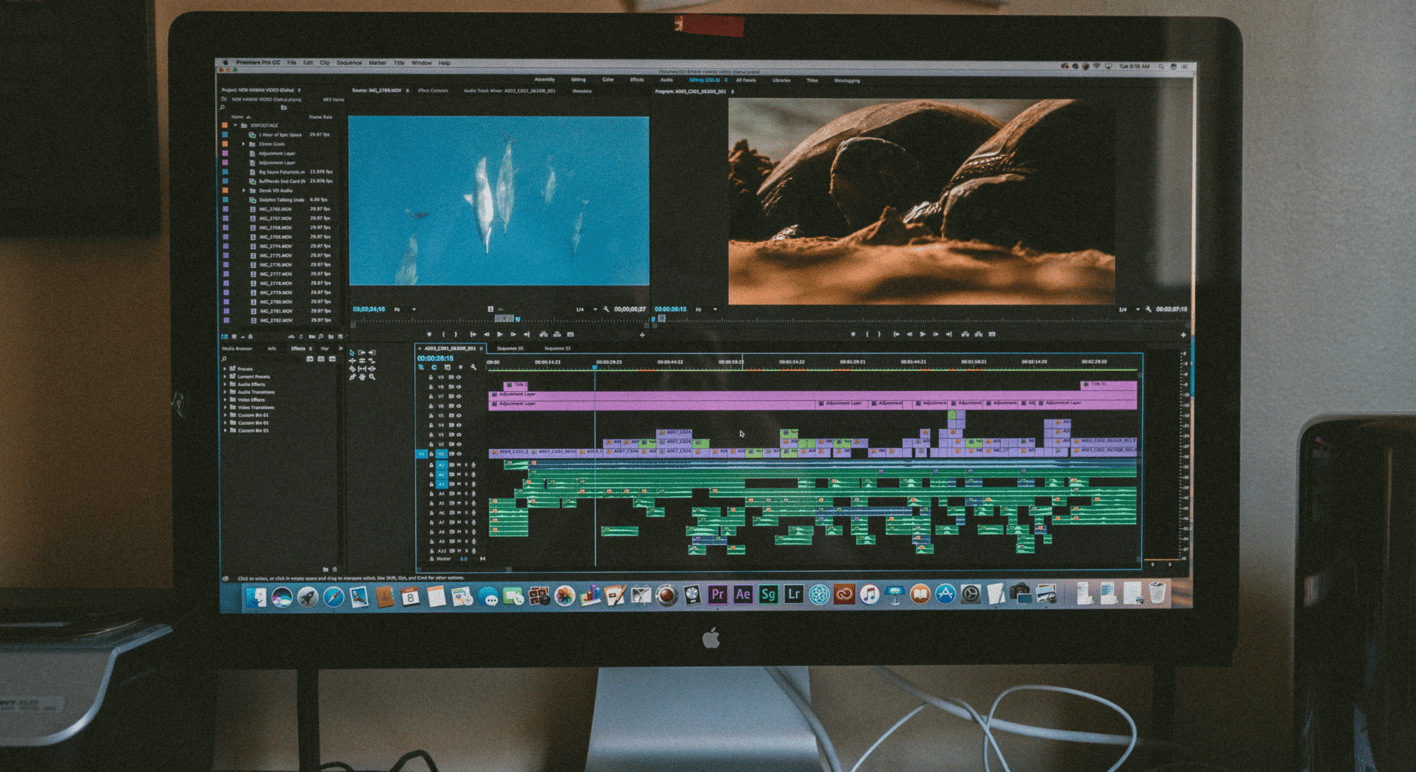Click the voice-over record mic on track A1
1416x772 pixels.
pyautogui.click(x=472, y=465)
